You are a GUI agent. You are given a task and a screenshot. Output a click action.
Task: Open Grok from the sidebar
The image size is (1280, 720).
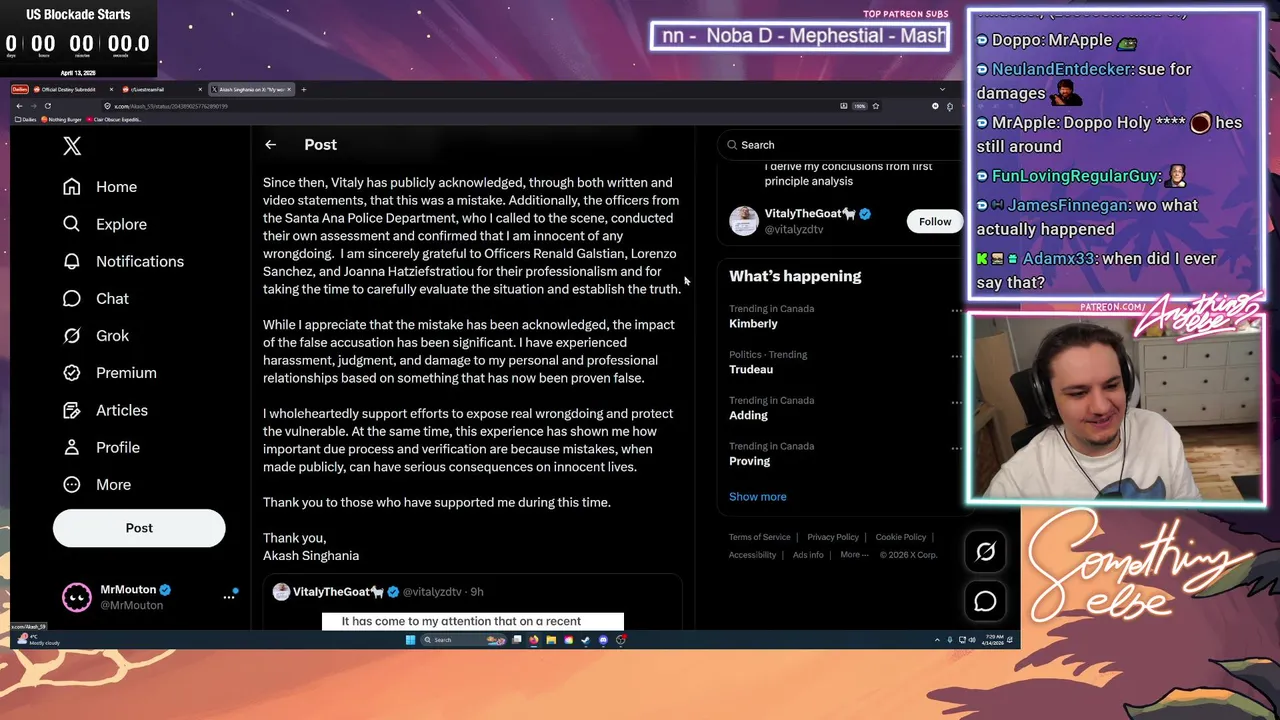tap(95, 335)
